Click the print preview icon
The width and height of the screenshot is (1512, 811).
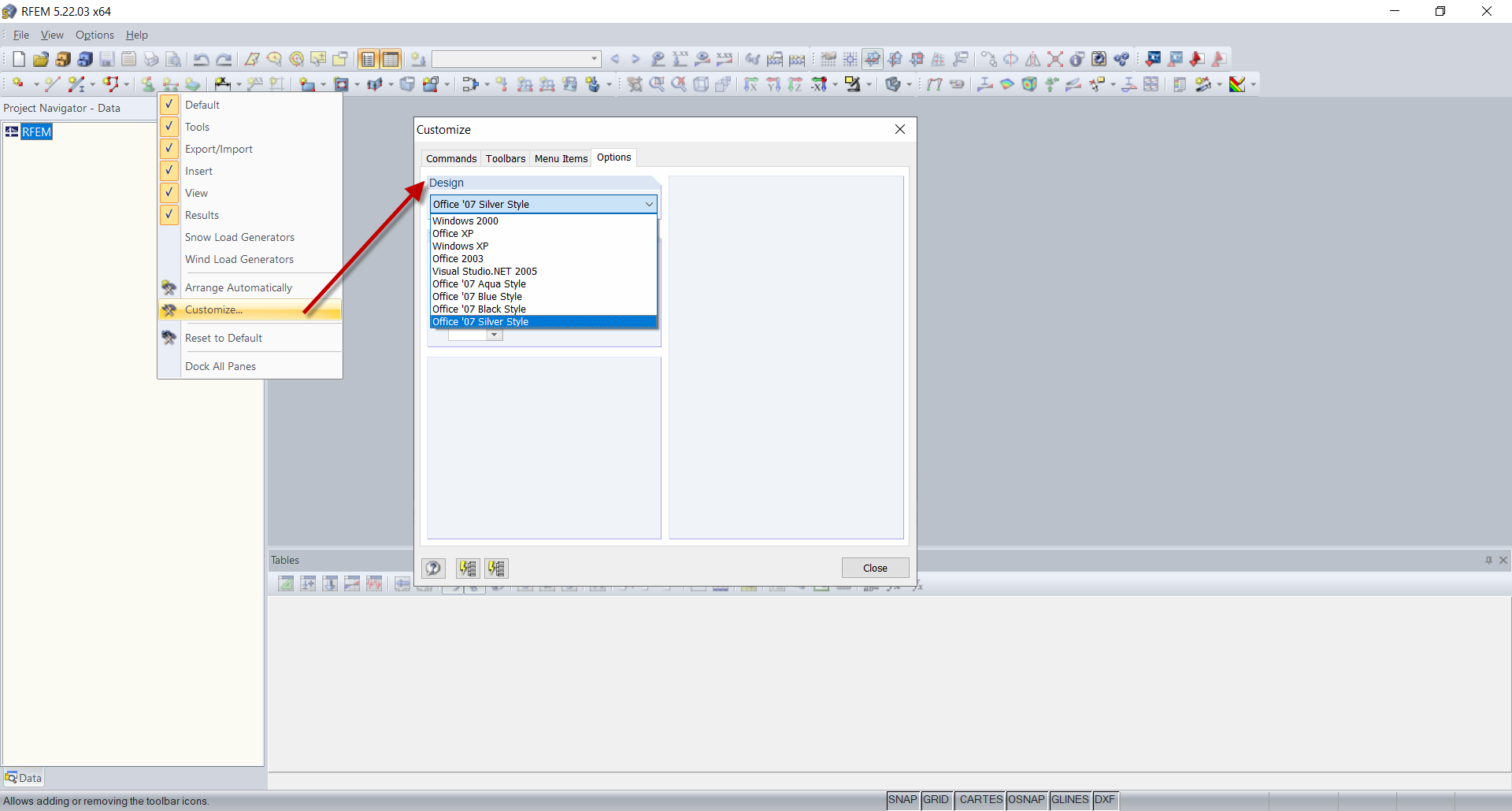173,59
